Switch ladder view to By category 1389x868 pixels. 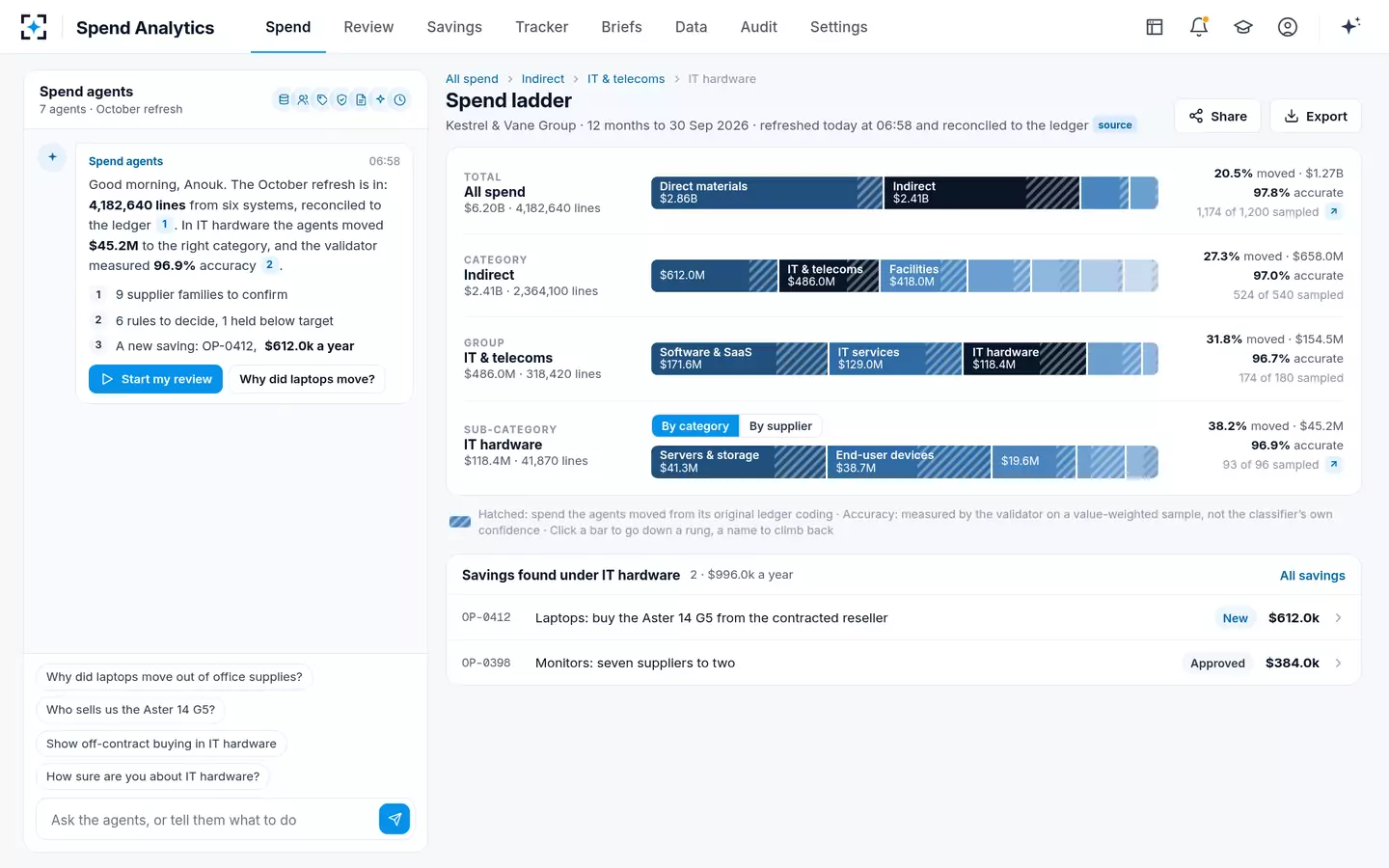point(695,426)
